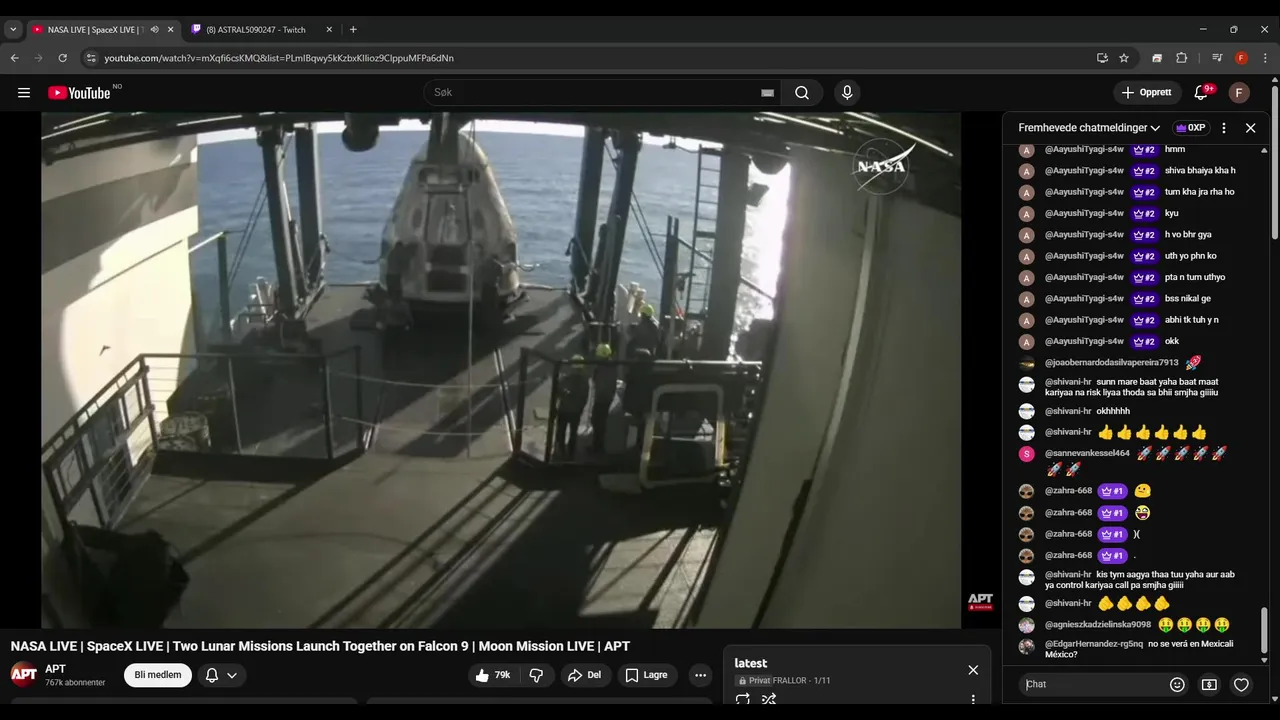This screenshot has height=720, width=1280.
Task: Share the video with Del button
Action: coord(585,675)
